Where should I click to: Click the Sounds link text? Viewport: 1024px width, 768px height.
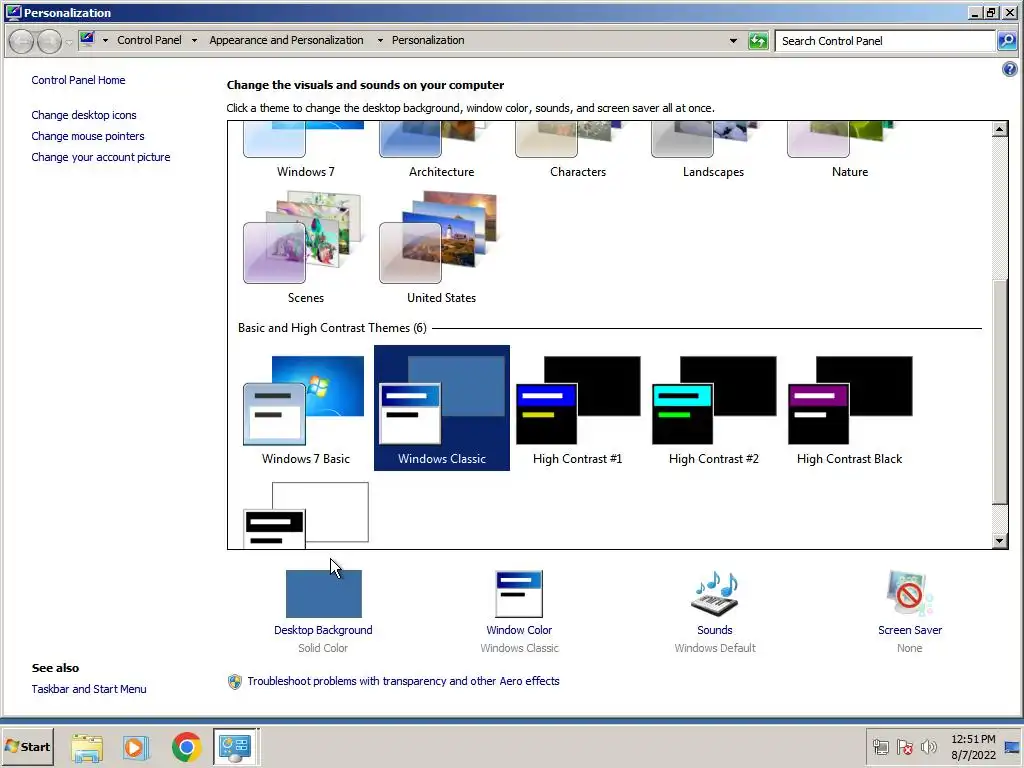714,630
